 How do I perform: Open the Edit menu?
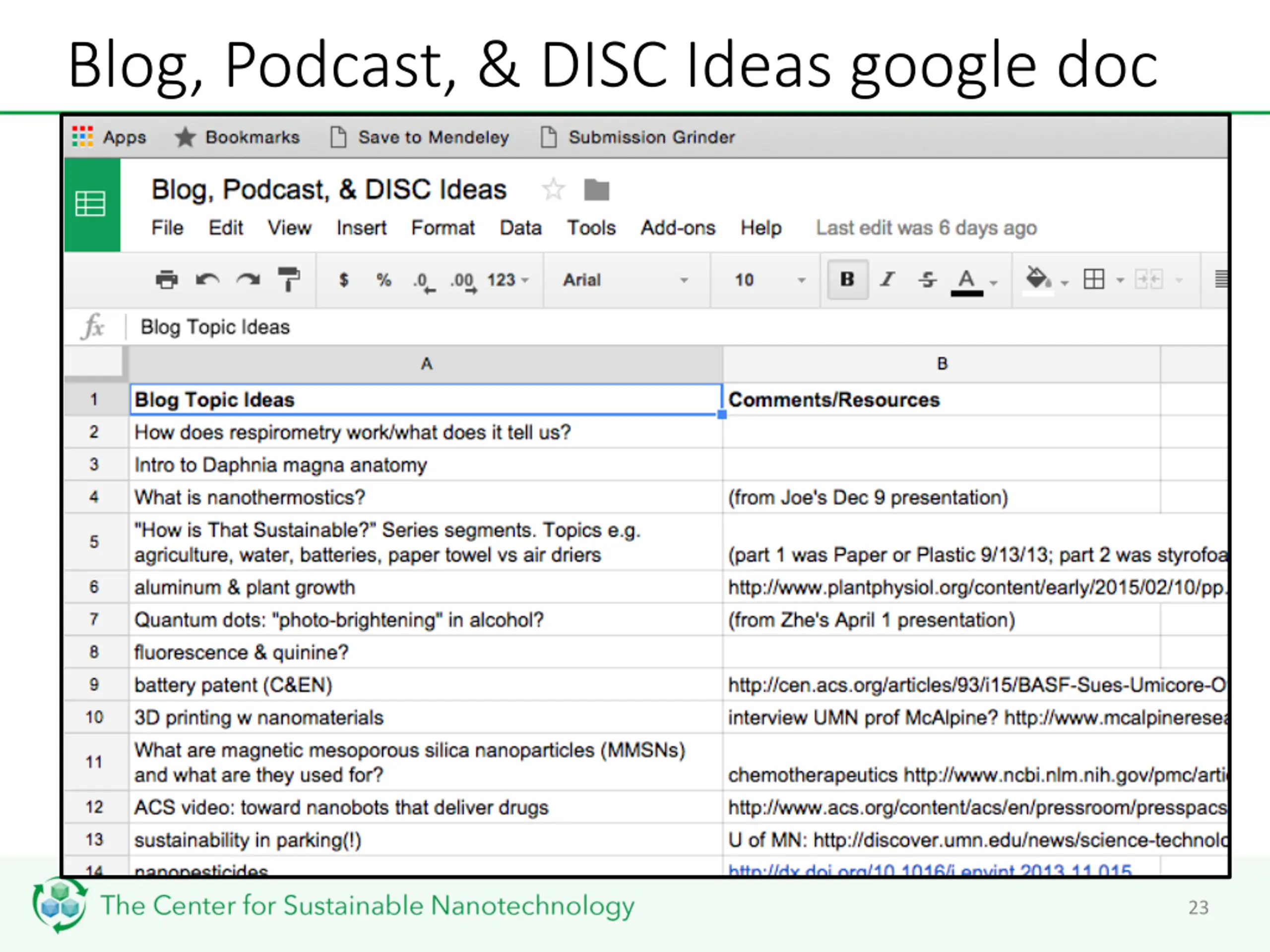click(226, 228)
